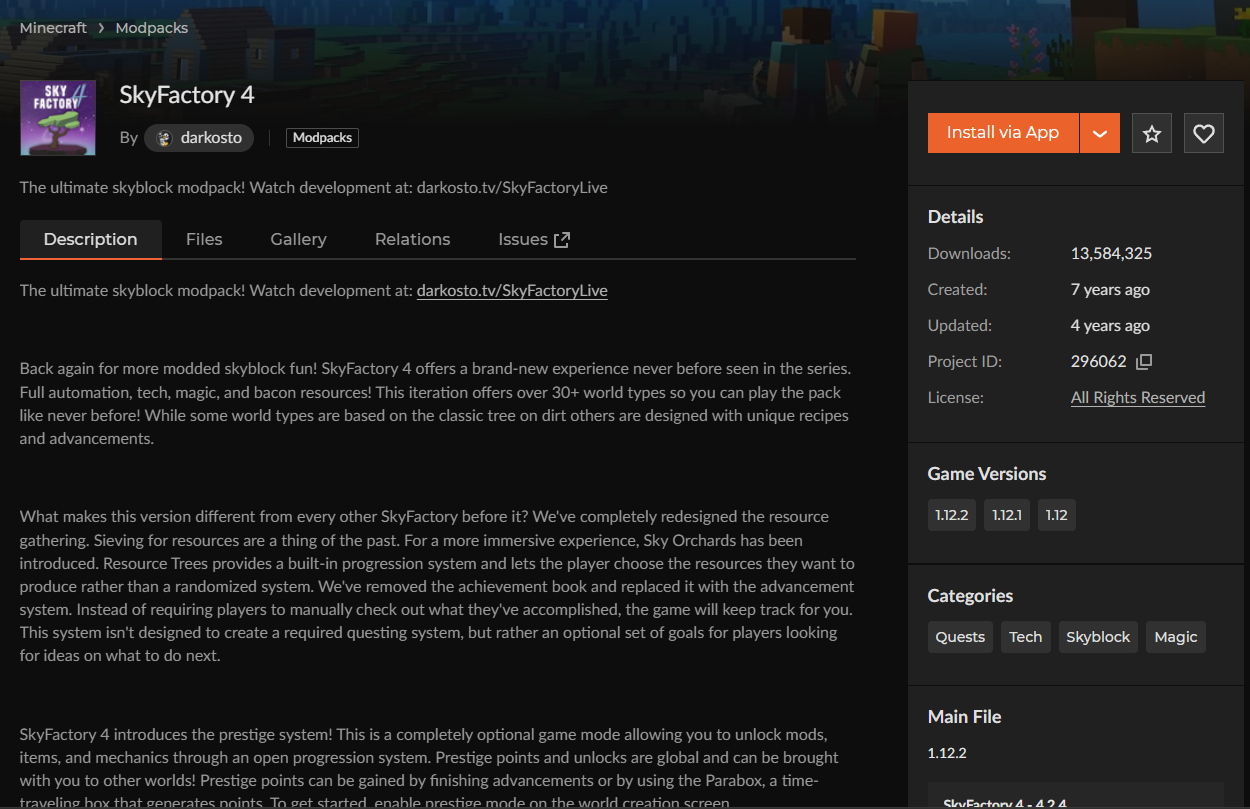Open the Tech category tag
Viewport: 1250px width, 809px height.
pyautogui.click(x=1026, y=637)
